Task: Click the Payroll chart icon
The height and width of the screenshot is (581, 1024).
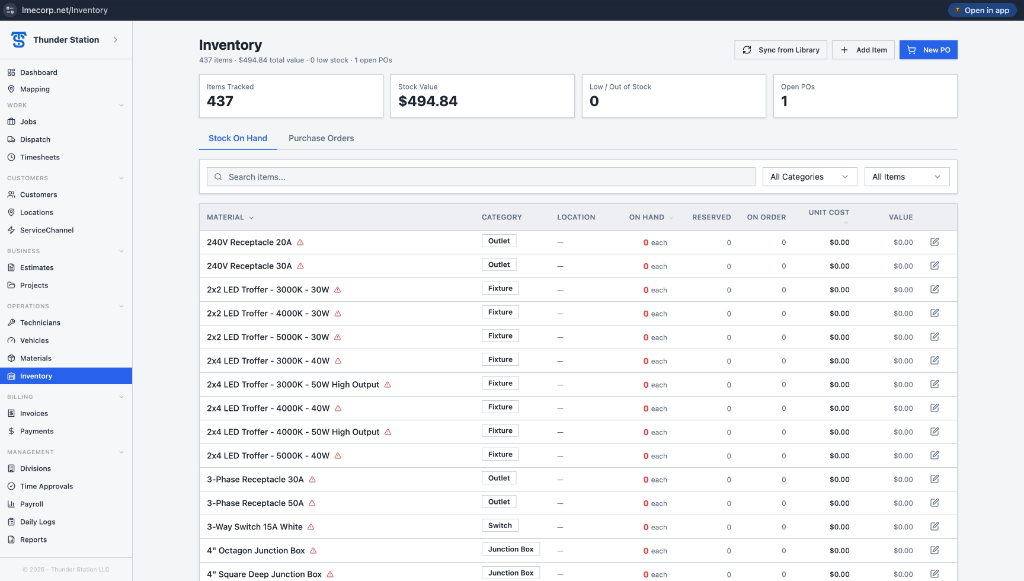Action: (x=11, y=504)
